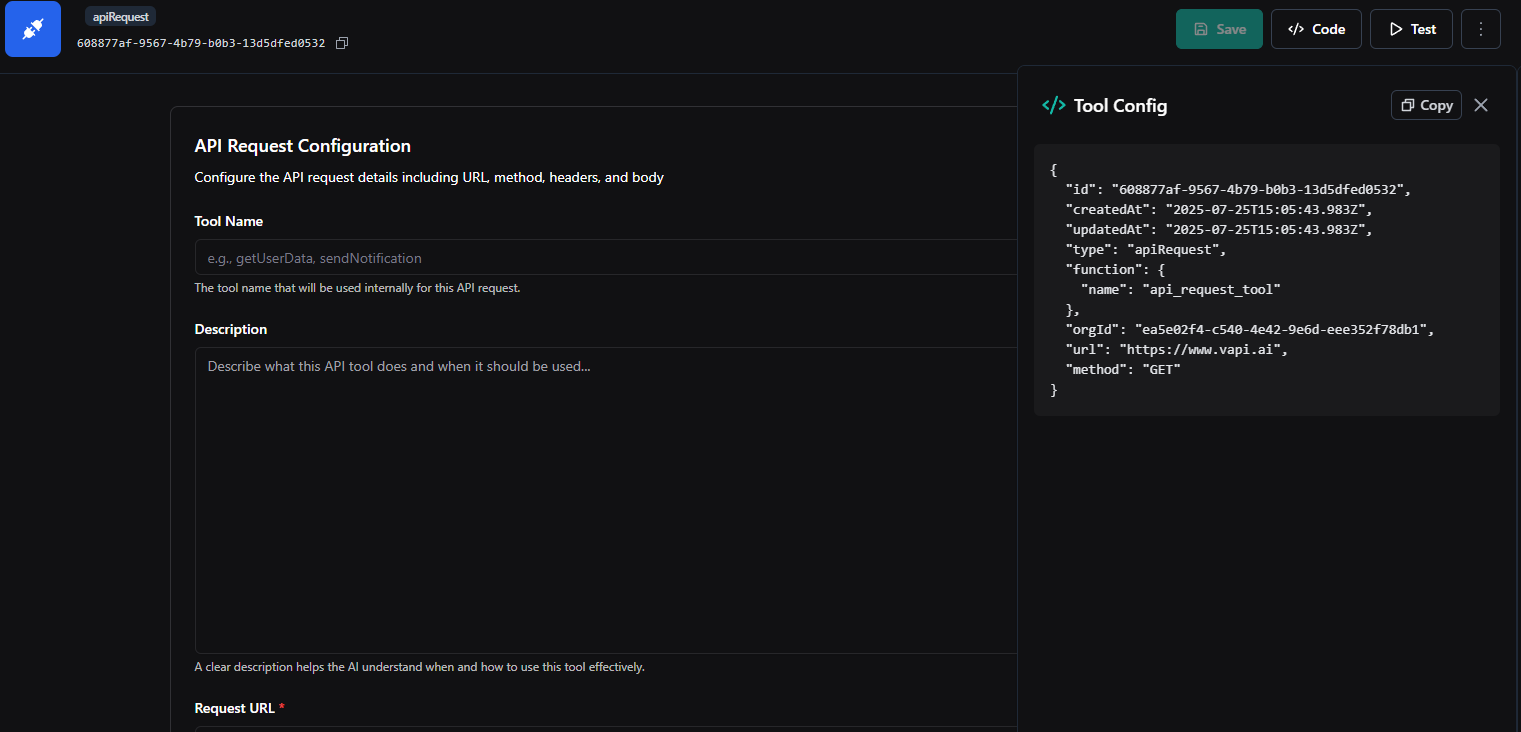This screenshot has height=732, width=1521.
Task: Click the Tool Config code brackets icon
Action: pos(1053,105)
